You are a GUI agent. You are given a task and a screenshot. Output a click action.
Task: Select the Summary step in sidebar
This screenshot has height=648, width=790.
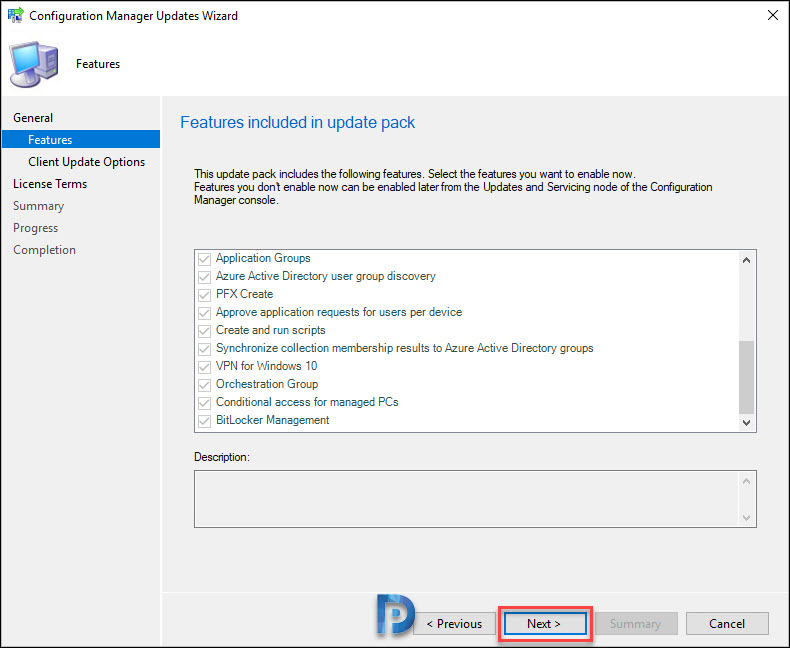pos(38,206)
